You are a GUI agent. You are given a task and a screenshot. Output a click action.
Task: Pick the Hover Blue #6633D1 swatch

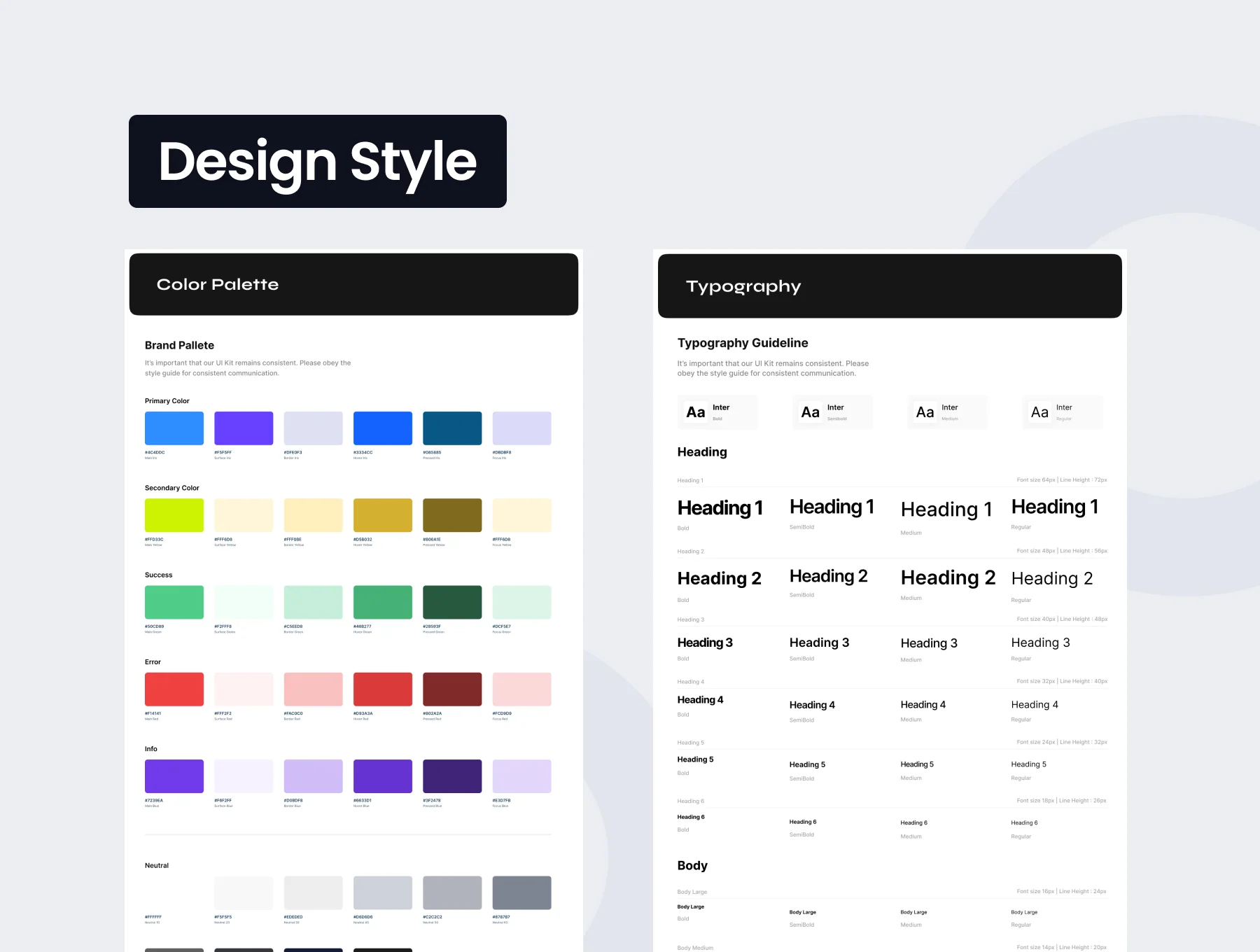(x=383, y=776)
